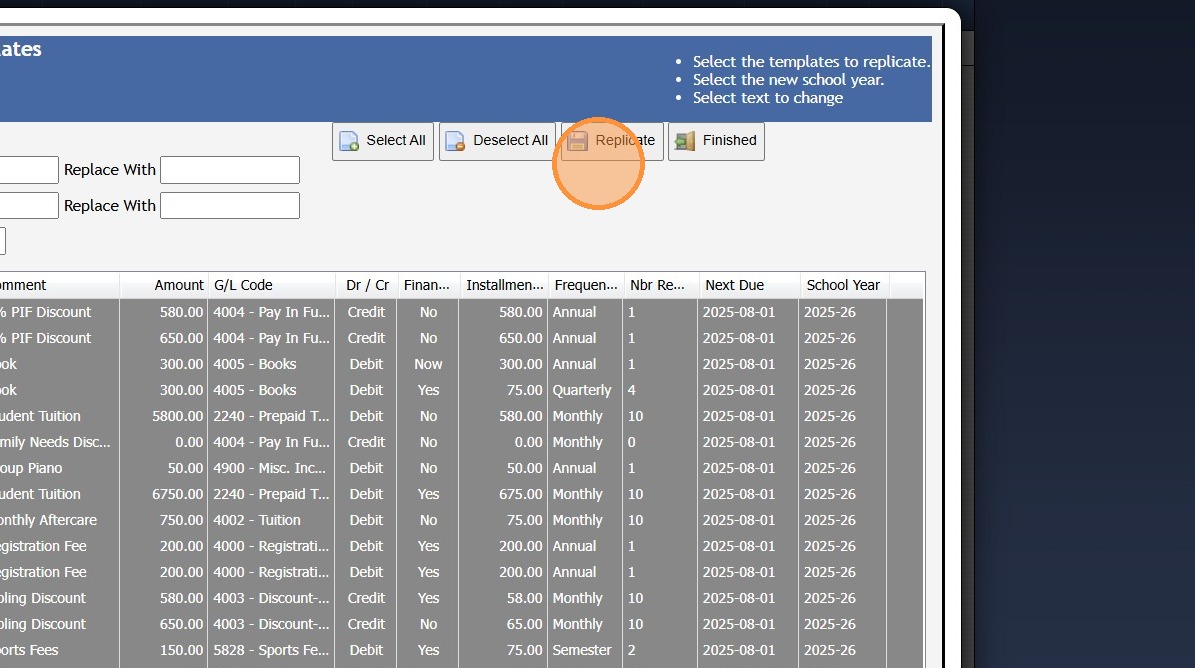Click the 58.00 installment cell
The image size is (1195, 668).
point(524,599)
